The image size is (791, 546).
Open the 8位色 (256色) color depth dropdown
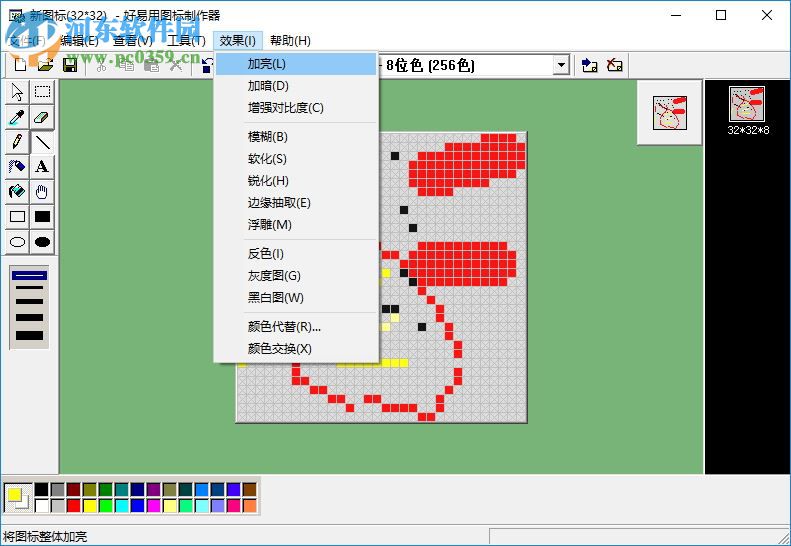[x=560, y=65]
